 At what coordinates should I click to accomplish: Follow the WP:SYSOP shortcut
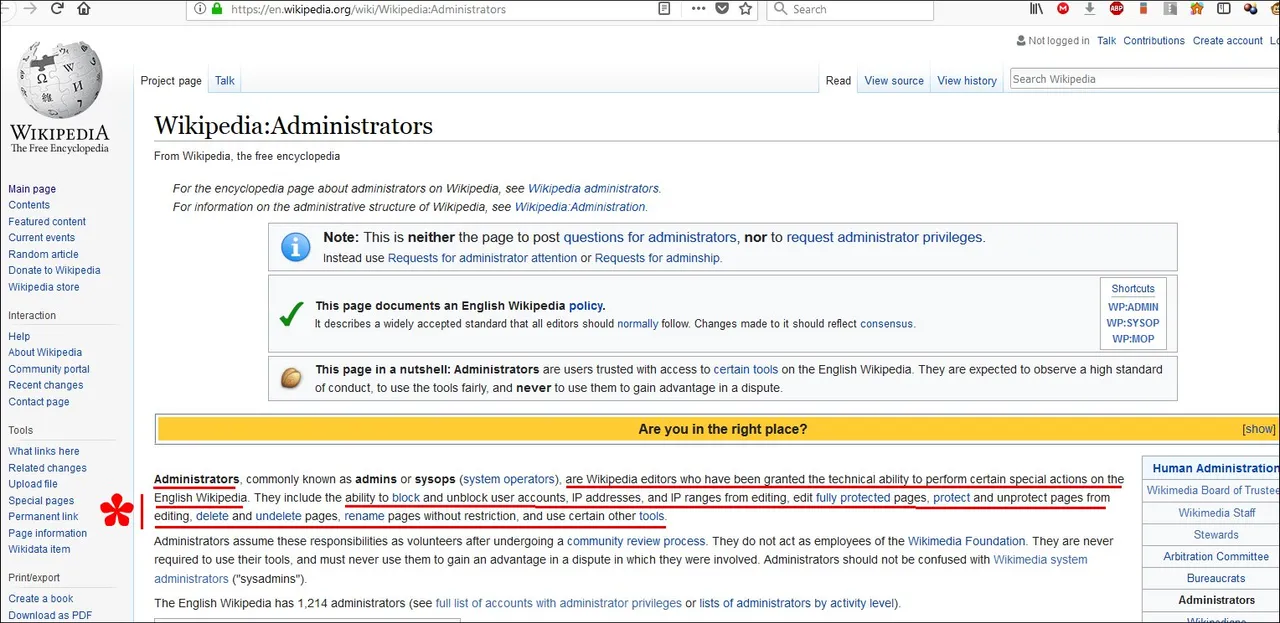click(x=1133, y=323)
